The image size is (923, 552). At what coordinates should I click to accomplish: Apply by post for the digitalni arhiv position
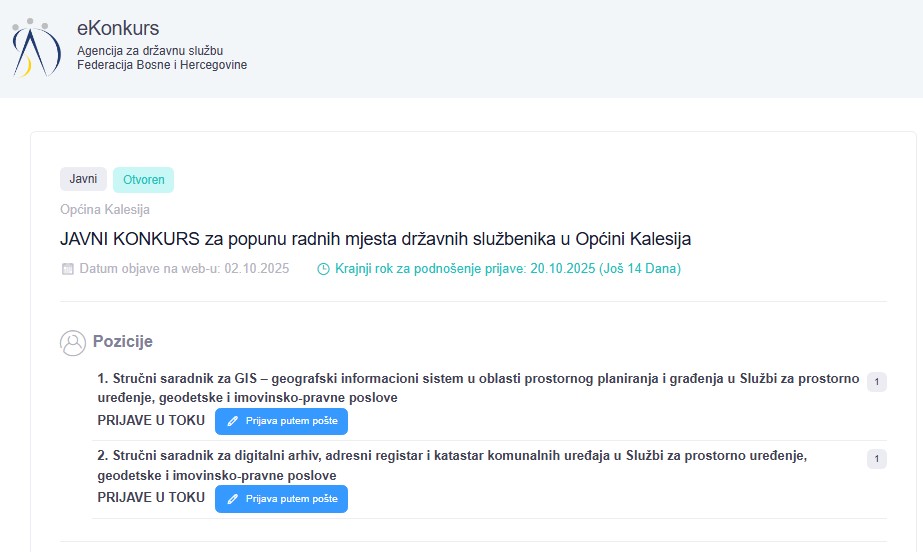tap(281, 498)
